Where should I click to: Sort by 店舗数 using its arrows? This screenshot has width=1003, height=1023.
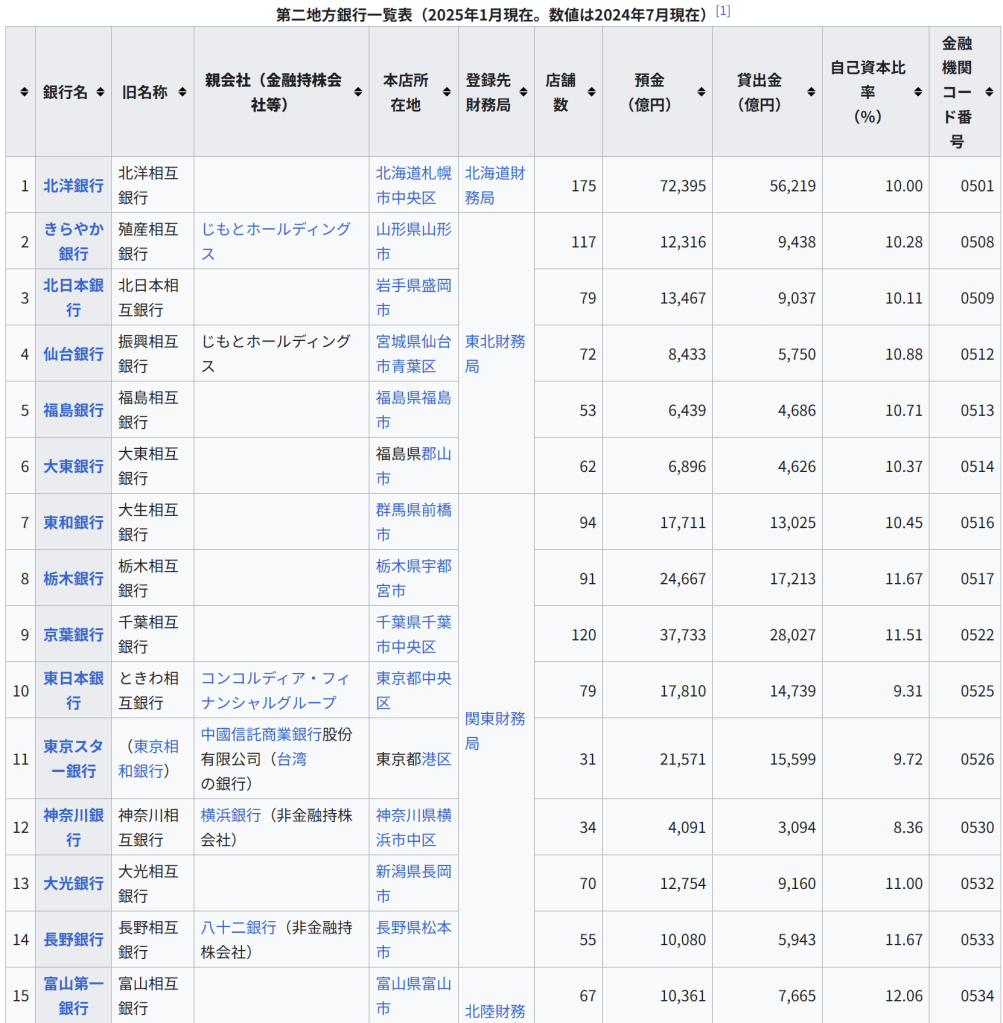coord(591,92)
